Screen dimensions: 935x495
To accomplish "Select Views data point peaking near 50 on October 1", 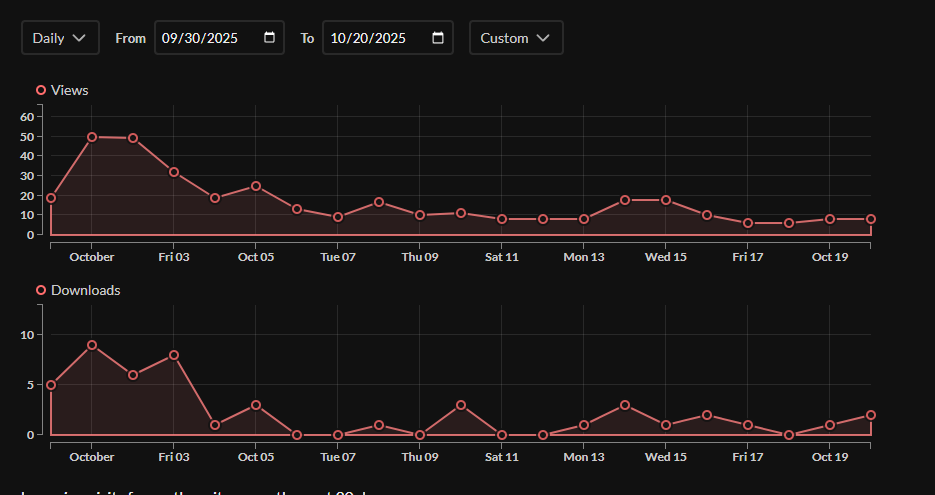I will click(x=92, y=137).
